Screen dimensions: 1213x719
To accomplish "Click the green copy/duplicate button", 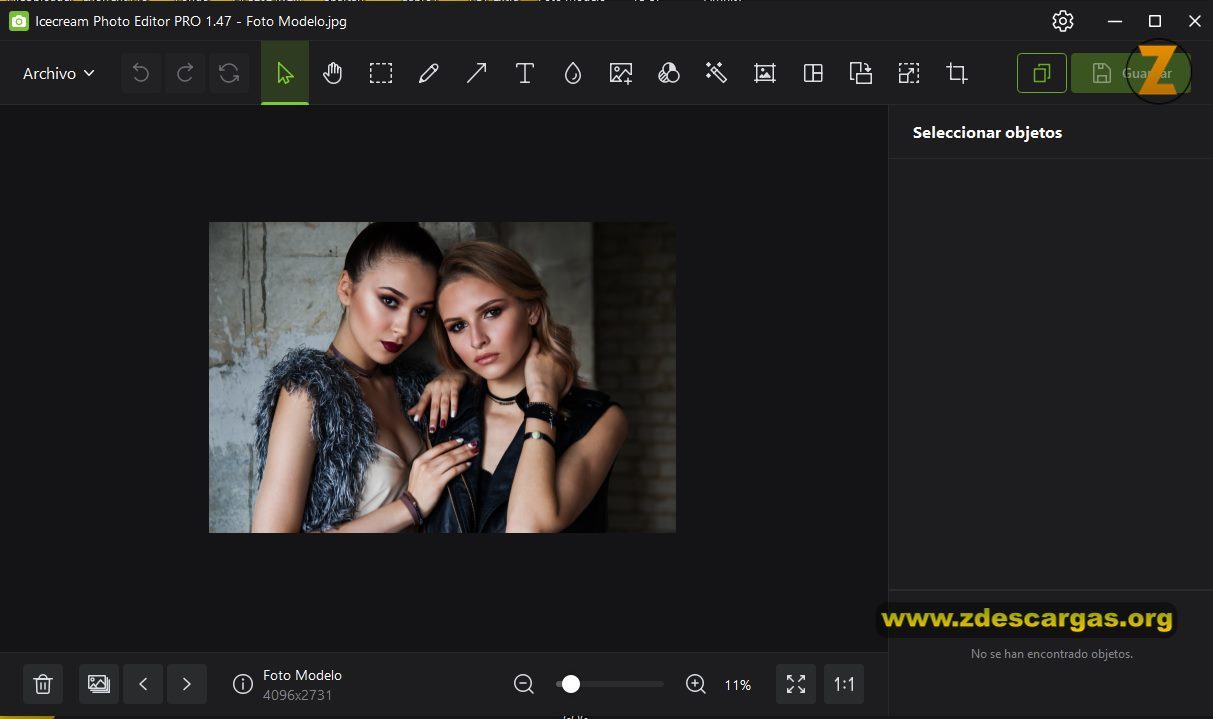I will [x=1042, y=73].
